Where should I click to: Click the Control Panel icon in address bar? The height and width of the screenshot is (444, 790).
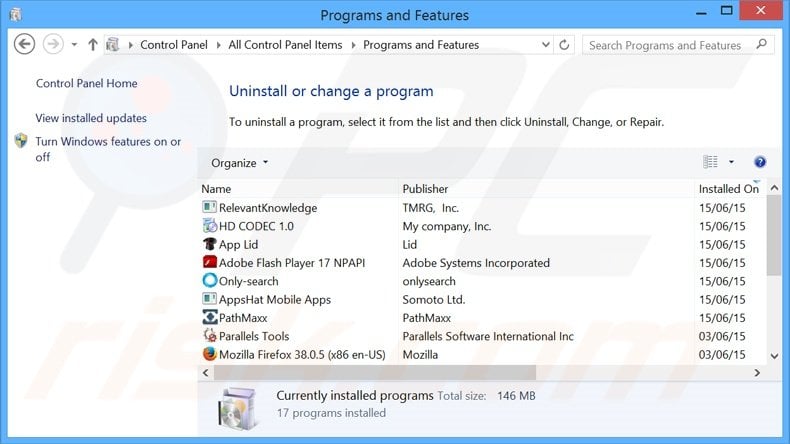click(x=112, y=44)
